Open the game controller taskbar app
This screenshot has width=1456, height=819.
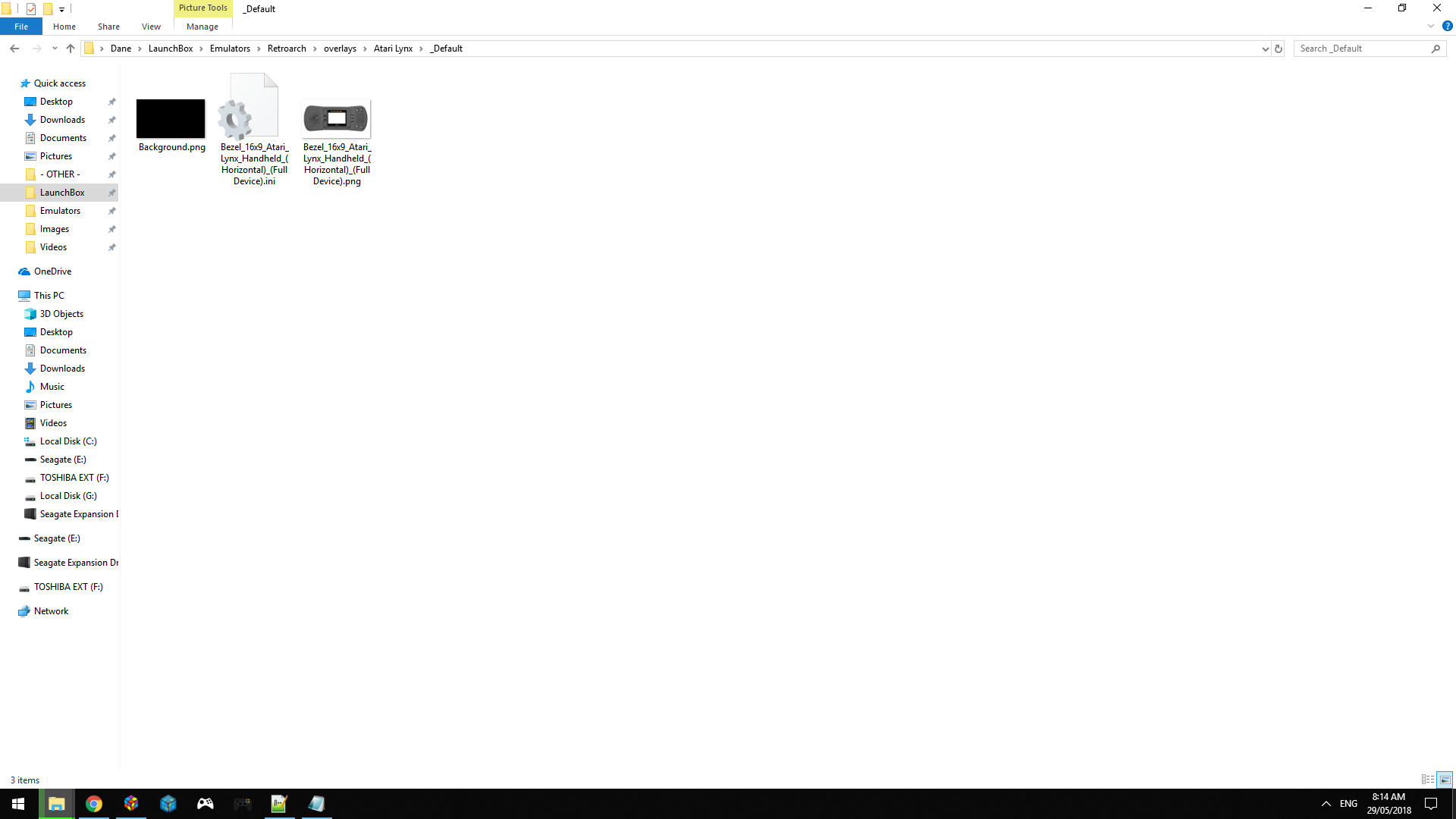point(206,804)
